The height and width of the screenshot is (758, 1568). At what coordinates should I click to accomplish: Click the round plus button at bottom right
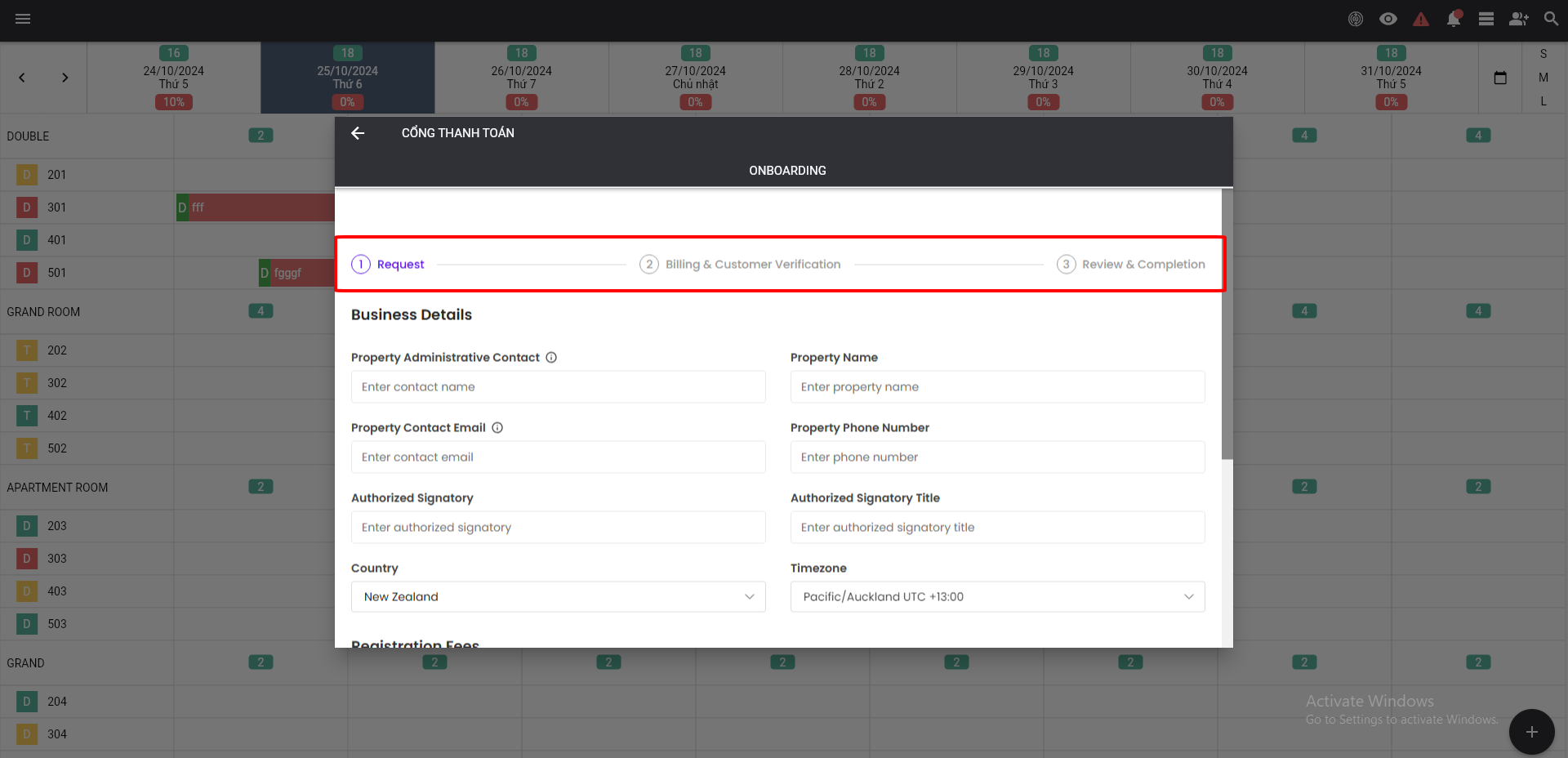(1531, 732)
